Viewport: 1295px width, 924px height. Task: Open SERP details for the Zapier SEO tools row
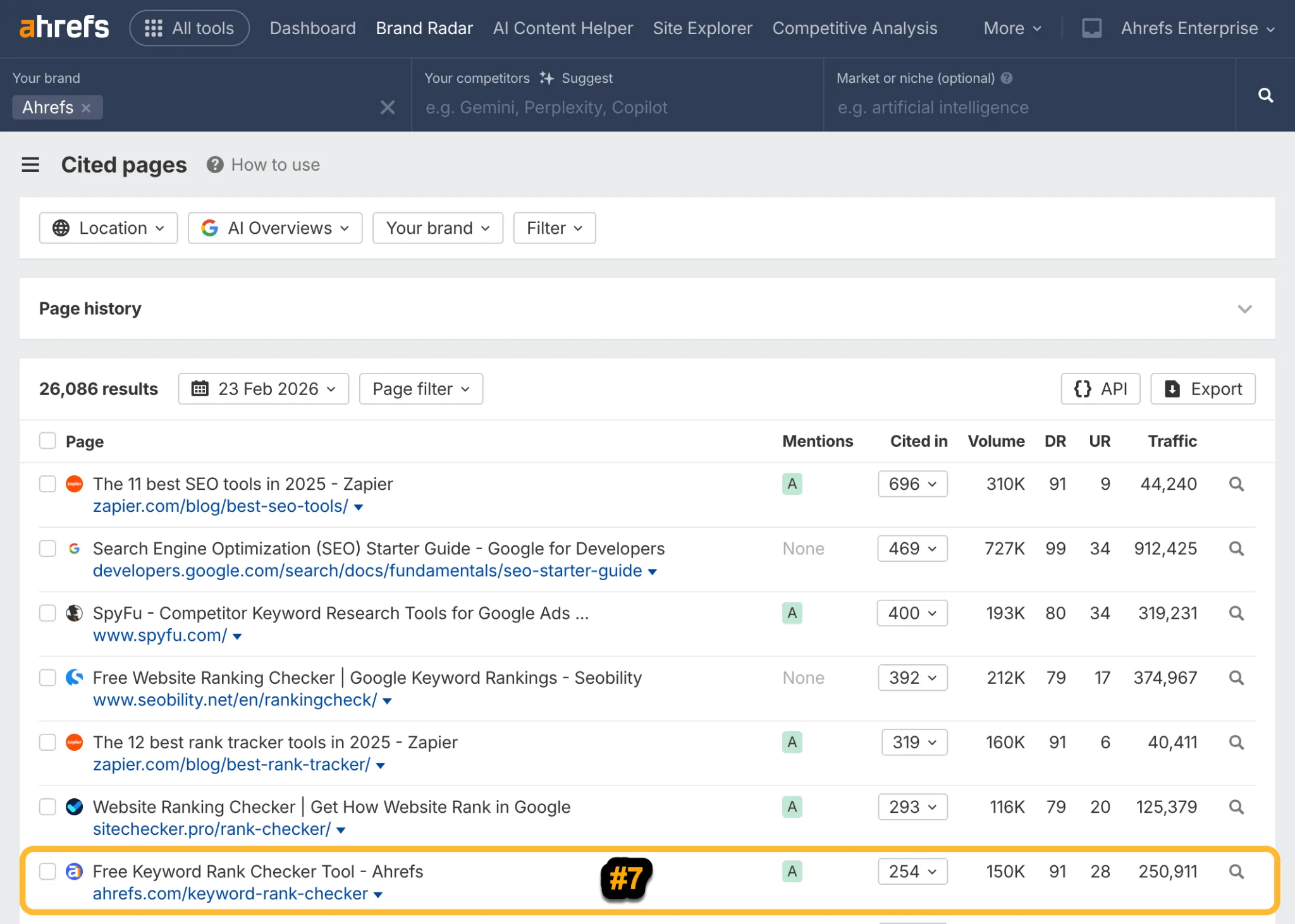click(1236, 483)
